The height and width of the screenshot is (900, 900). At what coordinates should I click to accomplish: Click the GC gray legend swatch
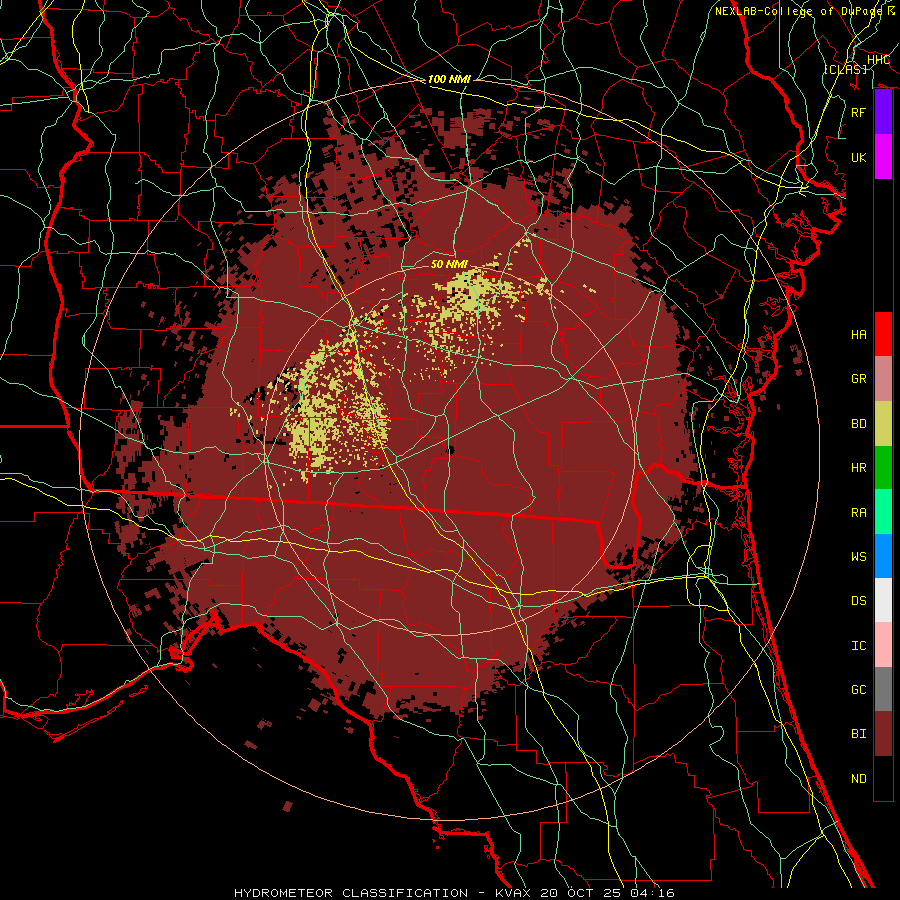[883, 689]
